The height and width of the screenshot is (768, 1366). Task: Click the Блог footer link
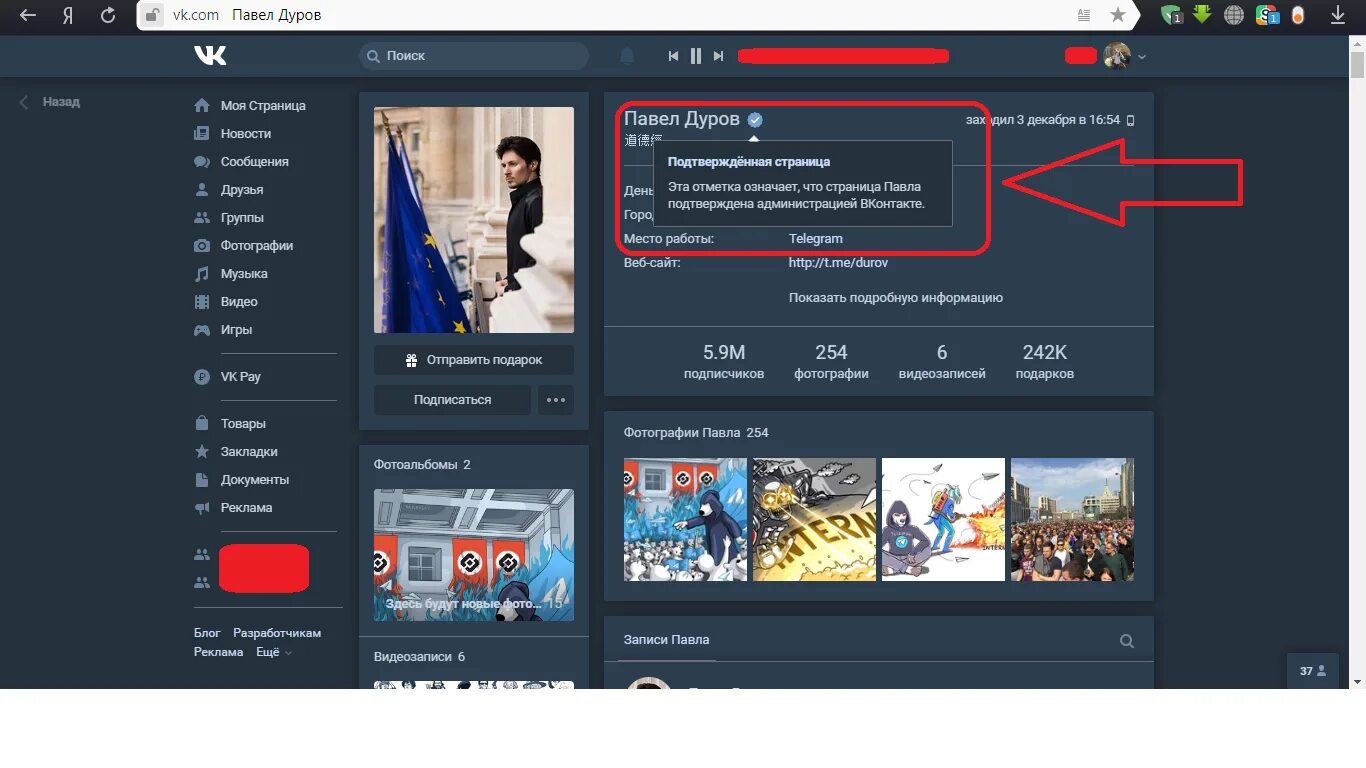tap(207, 633)
